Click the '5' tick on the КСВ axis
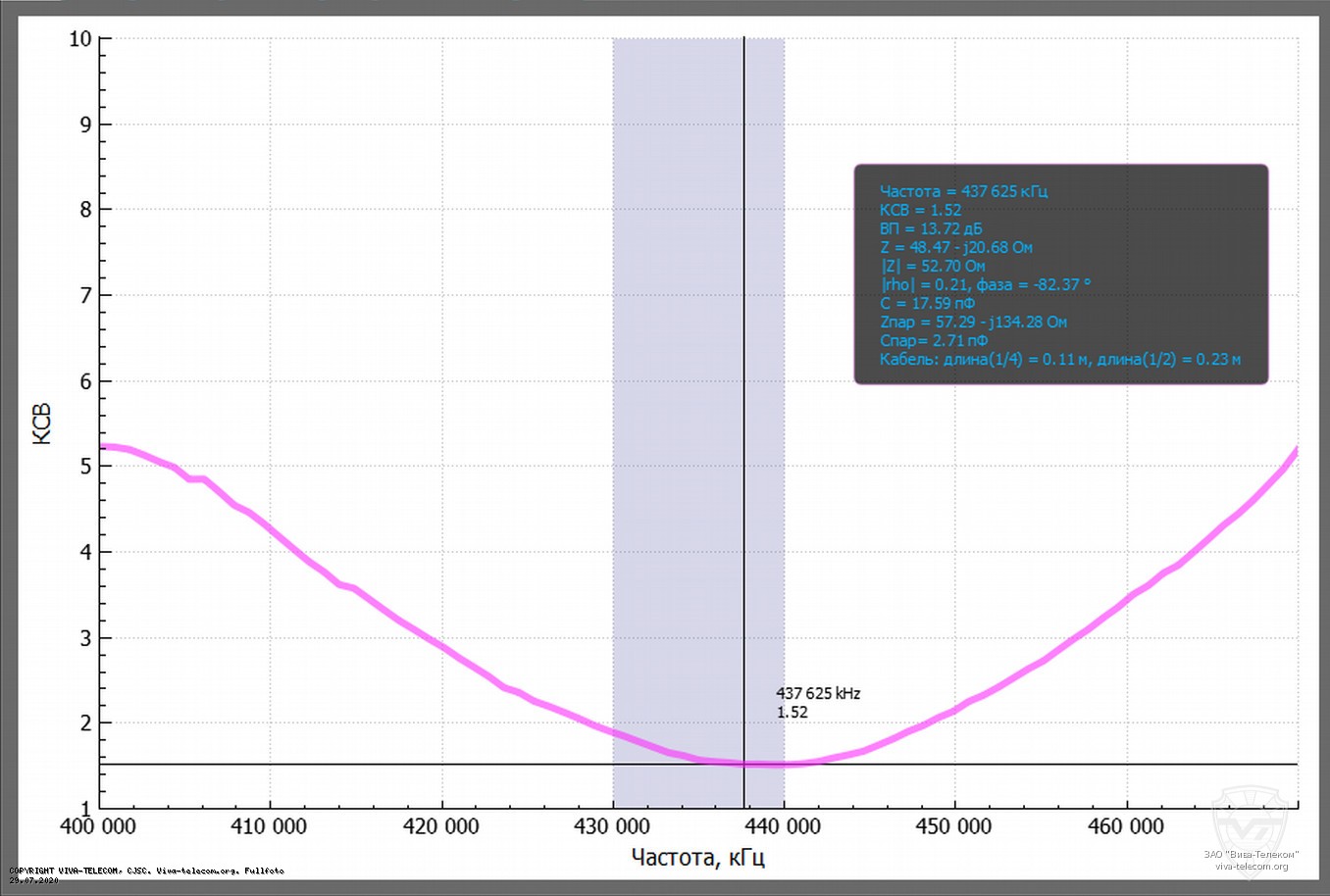1330x896 pixels. tap(86, 467)
